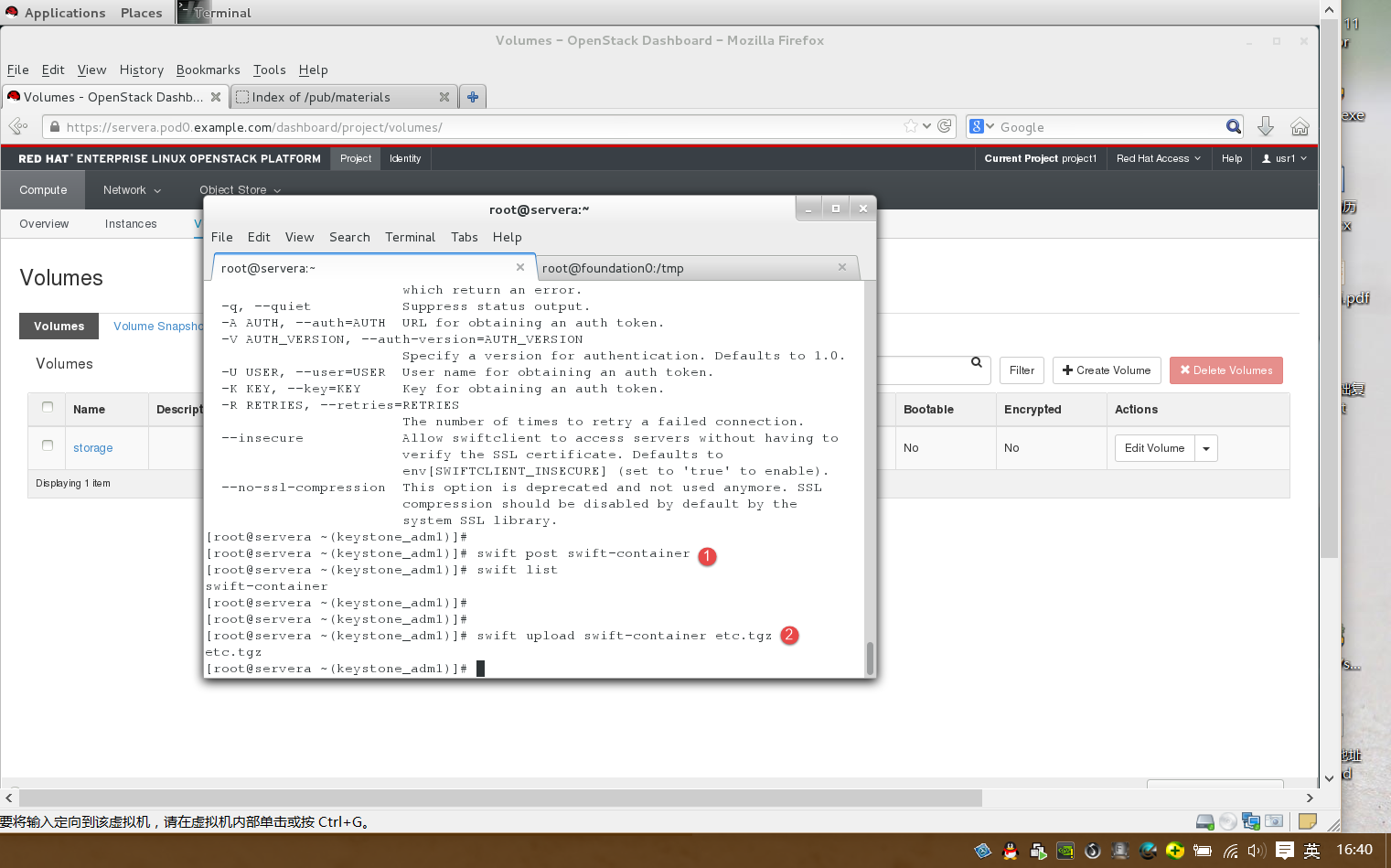Close the Volumes - OpenStack Dashboard browser tab
The height and width of the screenshot is (868, 1391).
(216, 97)
